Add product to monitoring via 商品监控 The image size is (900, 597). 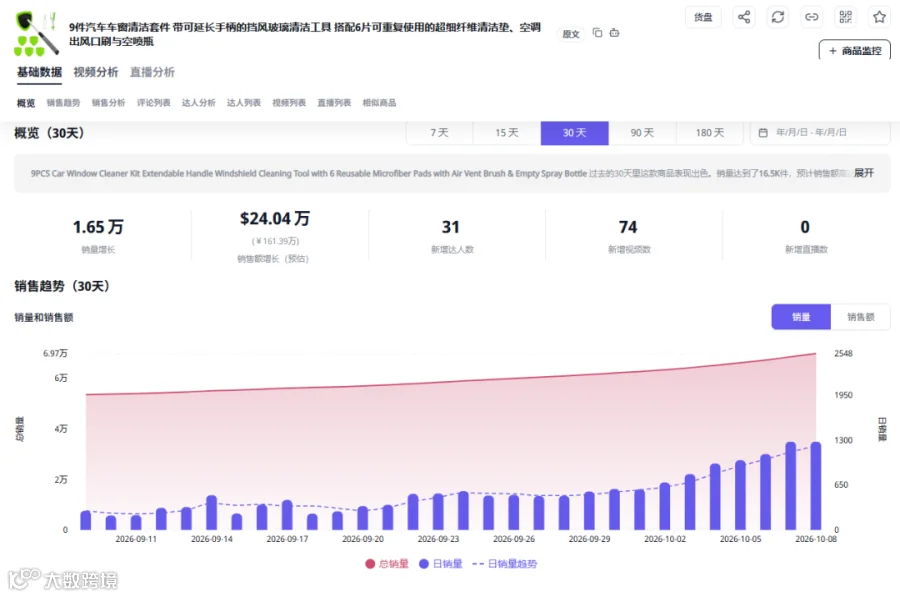(x=855, y=51)
